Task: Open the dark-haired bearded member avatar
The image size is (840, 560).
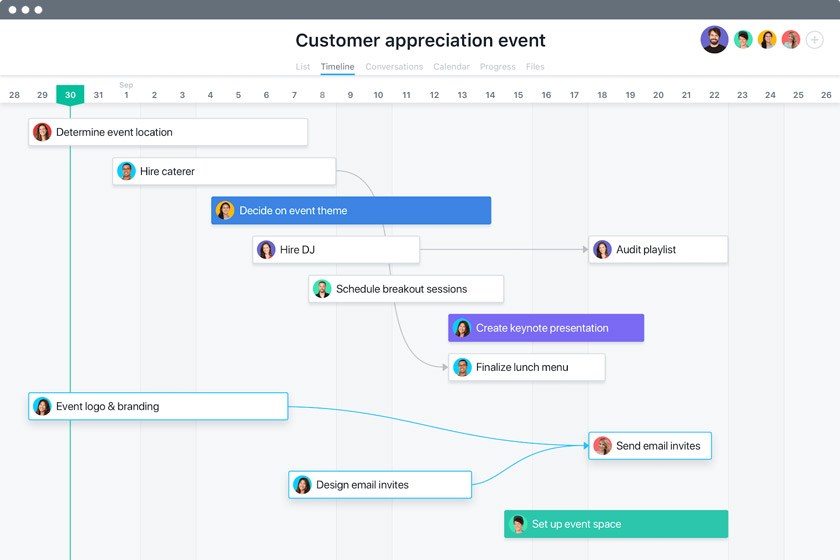Action: pyautogui.click(x=714, y=40)
